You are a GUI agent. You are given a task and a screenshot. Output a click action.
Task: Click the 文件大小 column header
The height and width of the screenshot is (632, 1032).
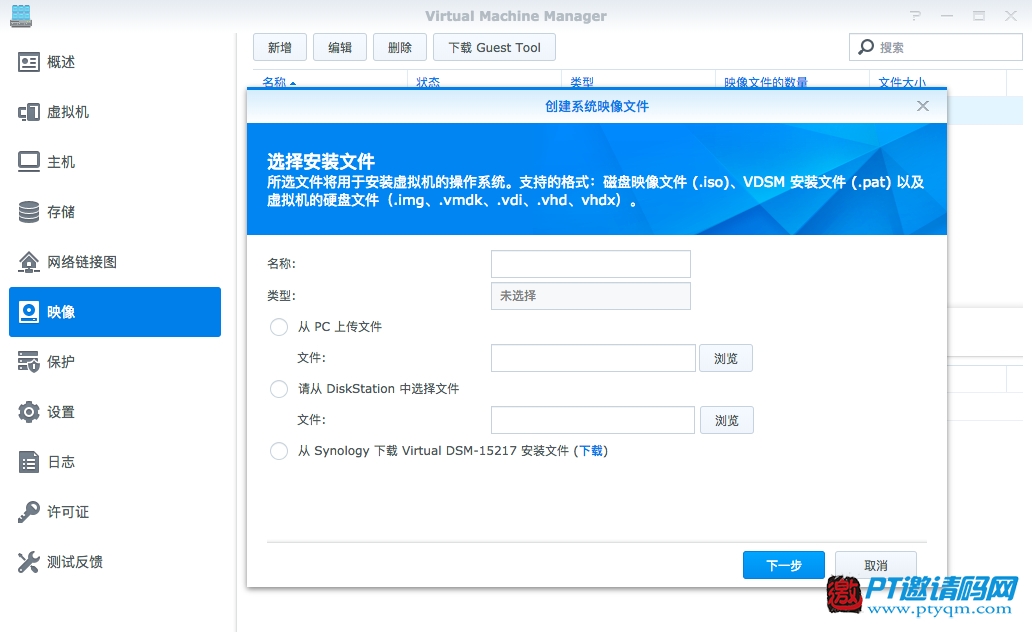[902, 82]
